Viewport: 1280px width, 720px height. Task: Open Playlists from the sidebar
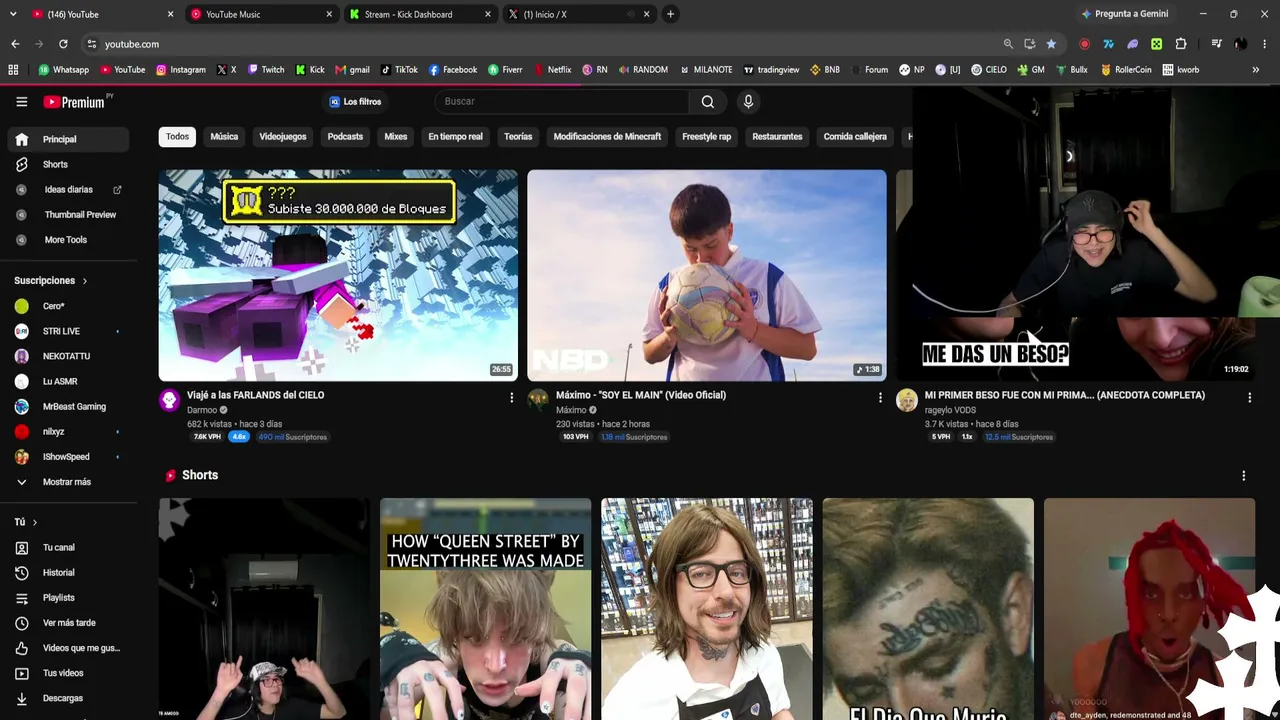point(67,598)
